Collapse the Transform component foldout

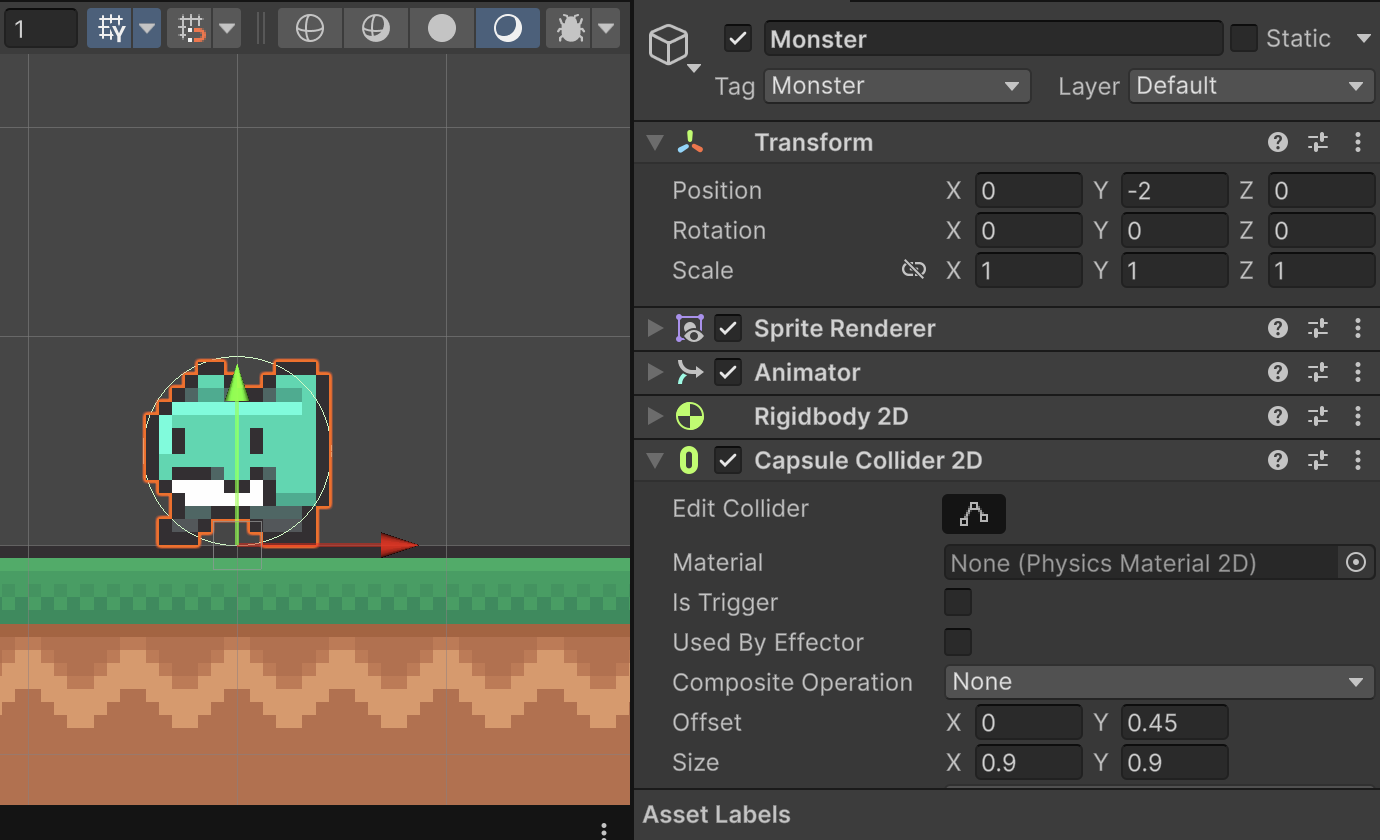(x=655, y=142)
